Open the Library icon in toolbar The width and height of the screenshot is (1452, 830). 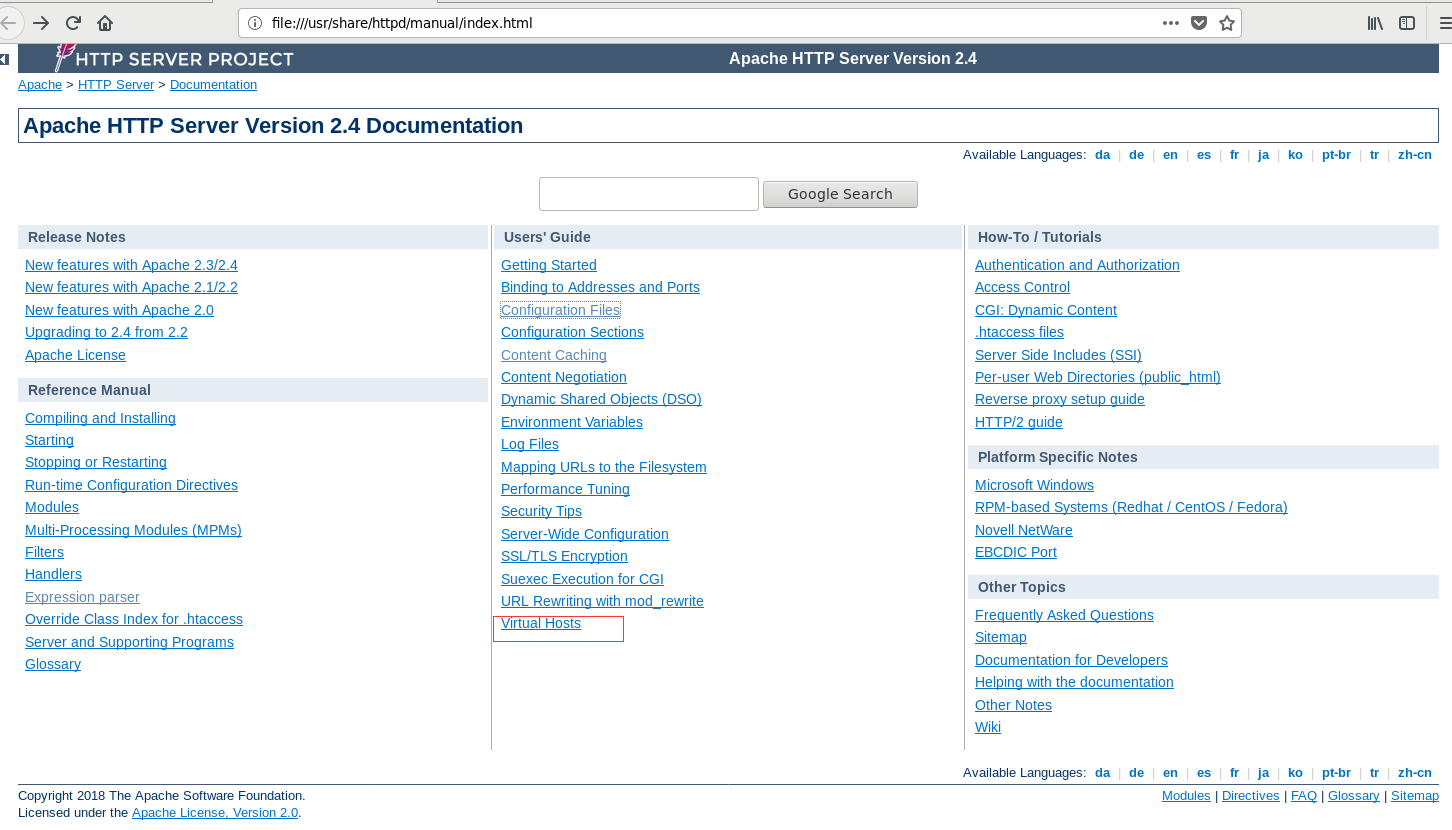(1375, 23)
